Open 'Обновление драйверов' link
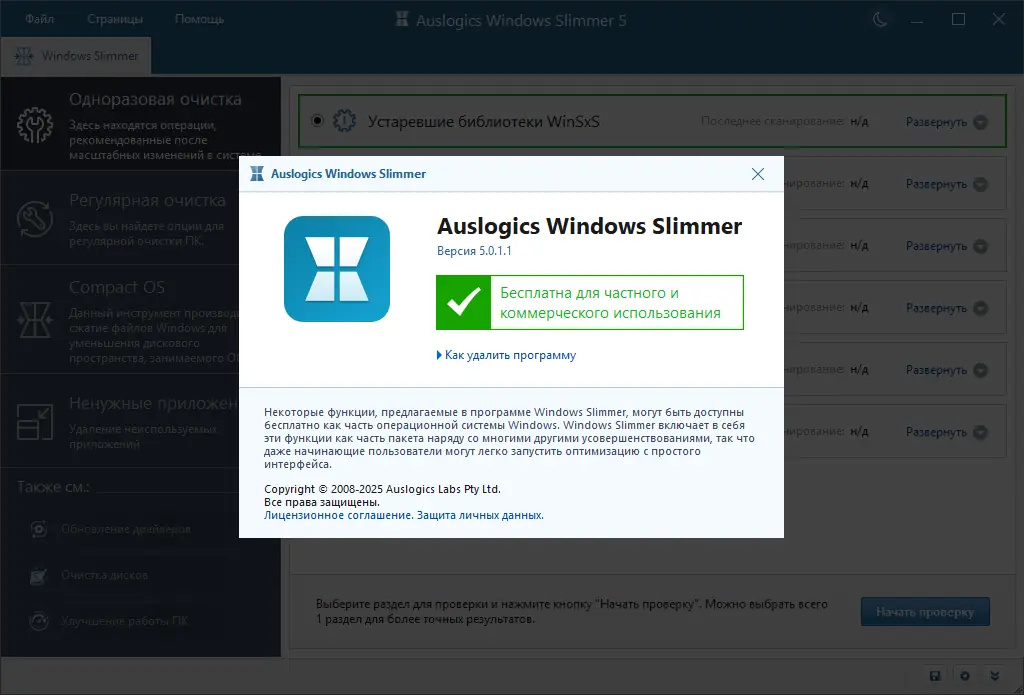This screenshot has height=695, width=1024. pos(126,529)
